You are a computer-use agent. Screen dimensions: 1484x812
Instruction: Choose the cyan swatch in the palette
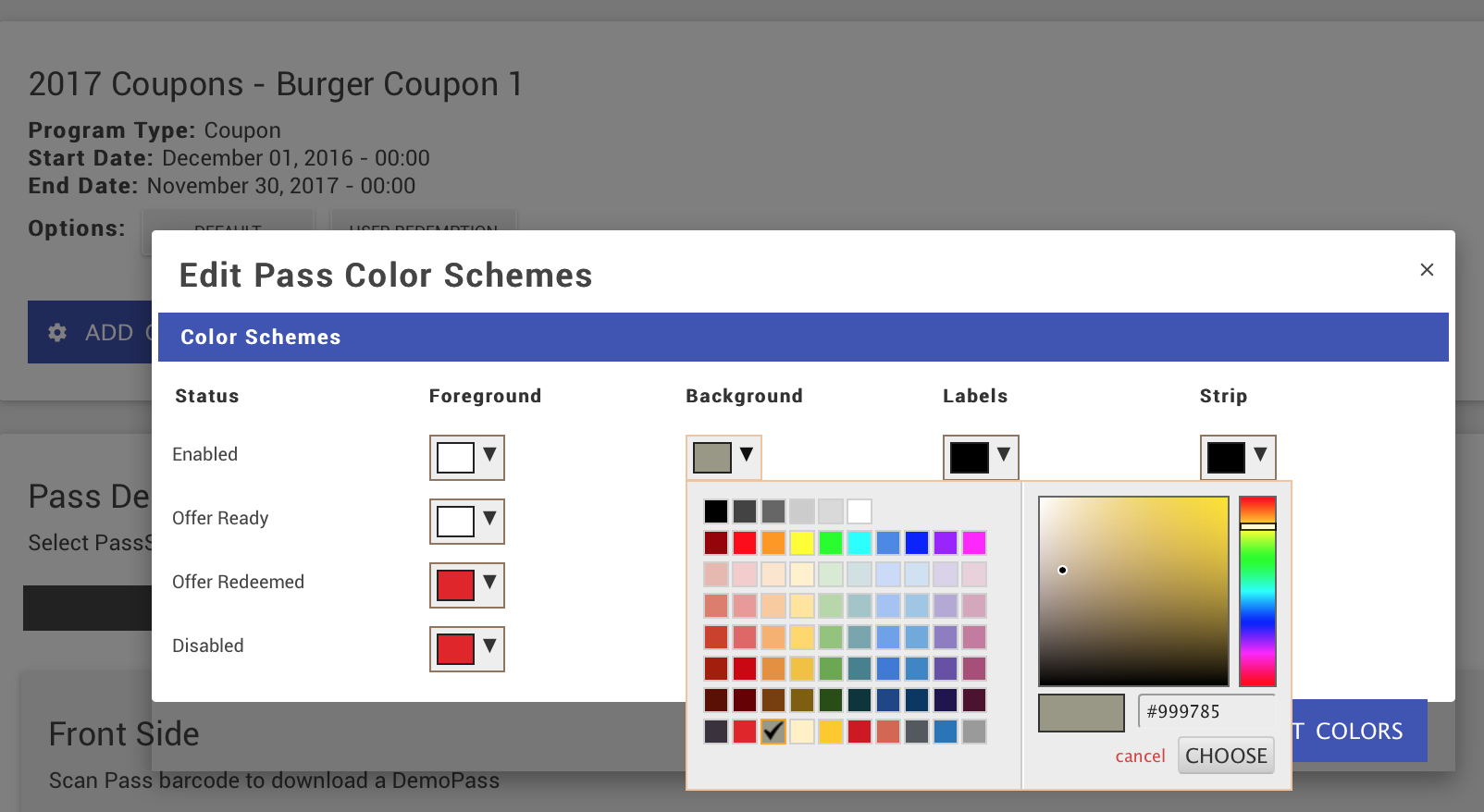click(859, 543)
